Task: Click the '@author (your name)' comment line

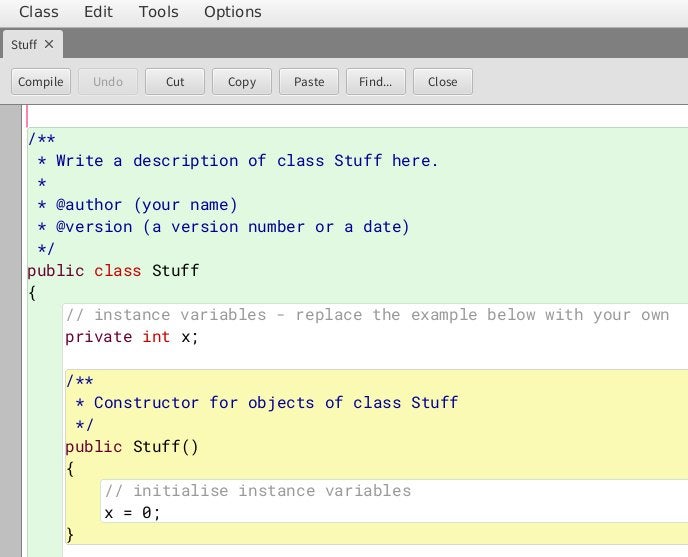Action: pyautogui.click(x=146, y=205)
